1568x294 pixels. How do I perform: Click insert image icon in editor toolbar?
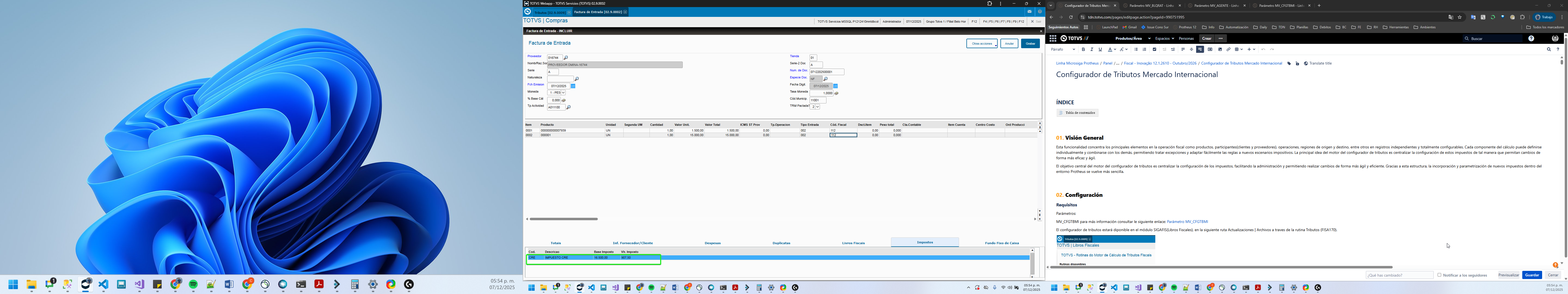[1220, 49]
